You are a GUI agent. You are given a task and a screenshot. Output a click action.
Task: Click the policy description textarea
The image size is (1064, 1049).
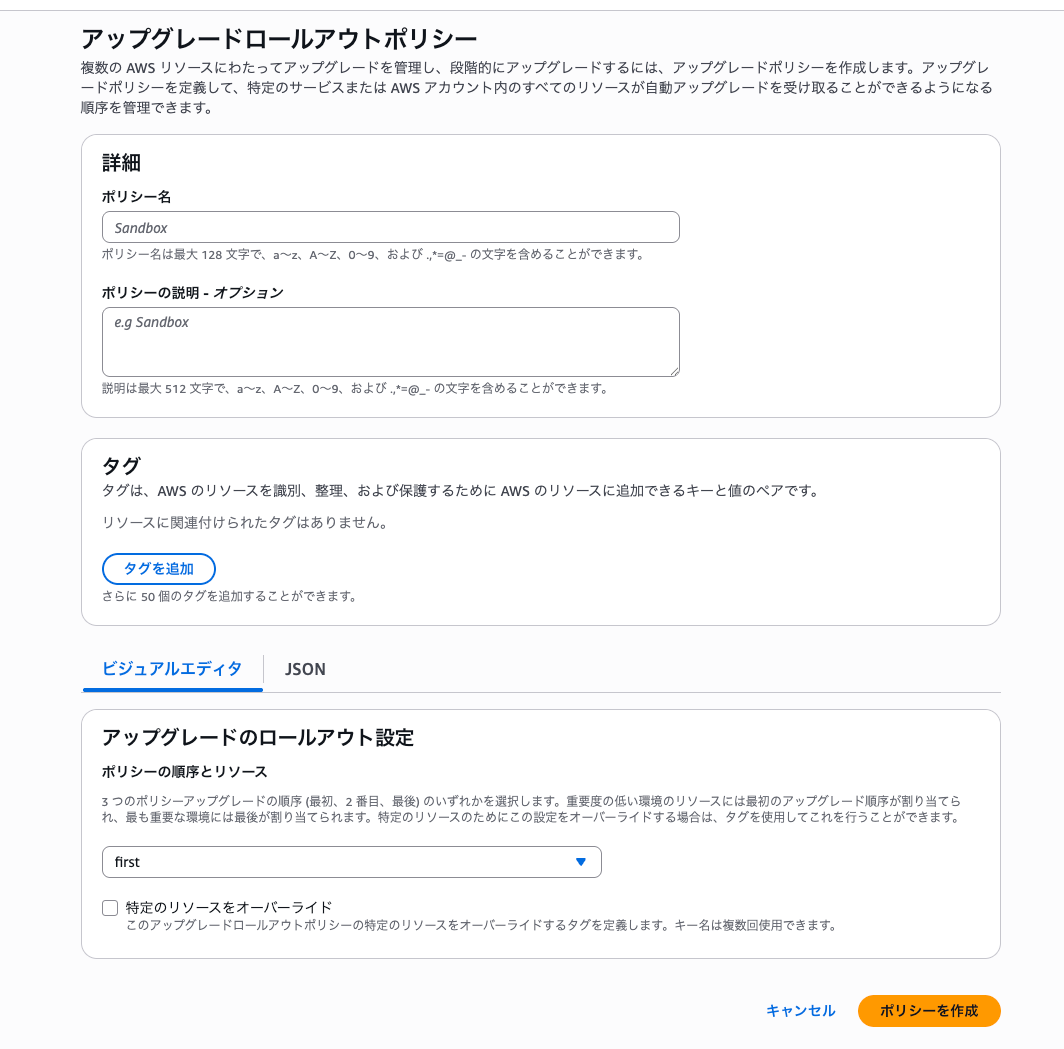point(390,342)
